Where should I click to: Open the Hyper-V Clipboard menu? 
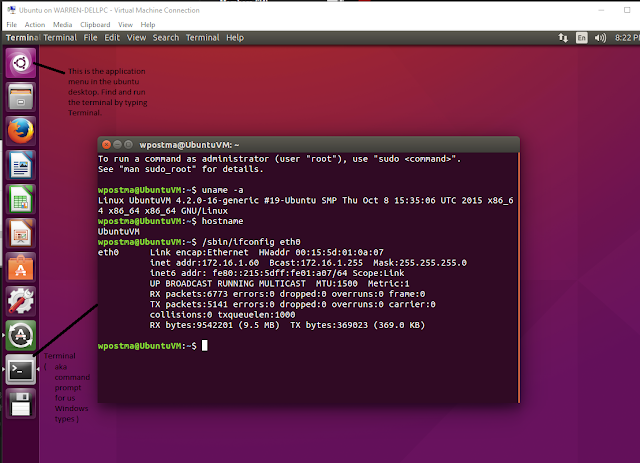point(95,24)
